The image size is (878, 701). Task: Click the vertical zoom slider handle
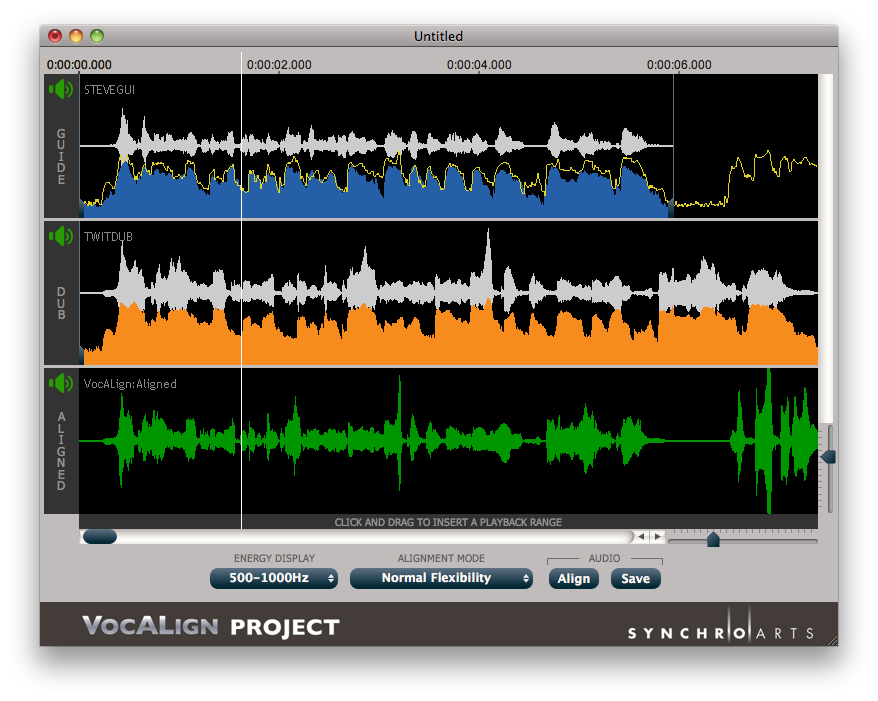(x=828, y=457)
